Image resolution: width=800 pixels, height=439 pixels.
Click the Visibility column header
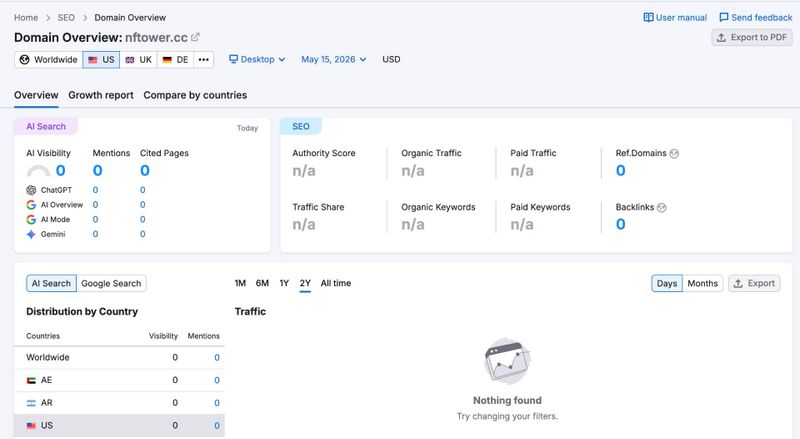163,336
